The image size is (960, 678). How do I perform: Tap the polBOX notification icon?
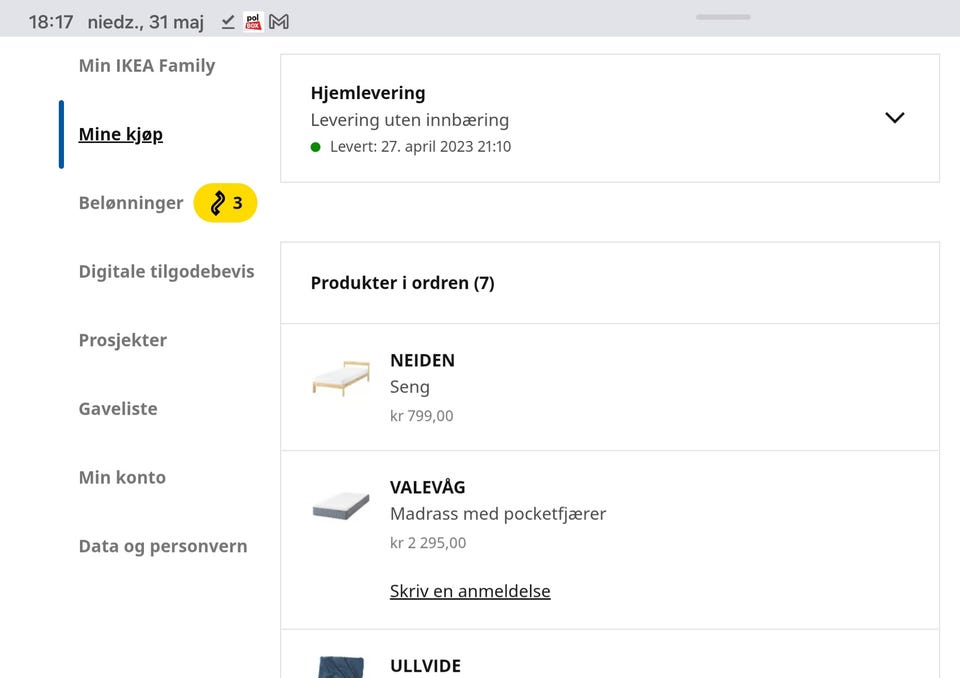(253, 22)
